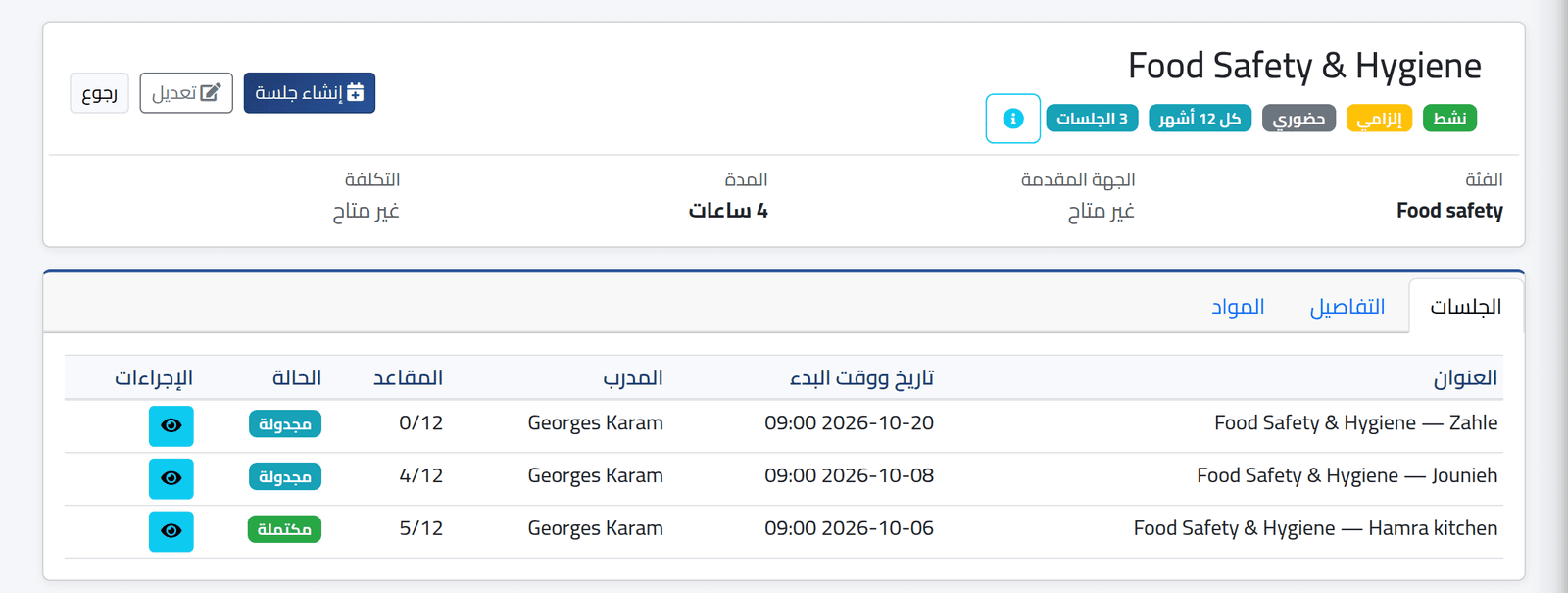Click the تعديل edit button
Screen dimensions: 1568x593
186,93
